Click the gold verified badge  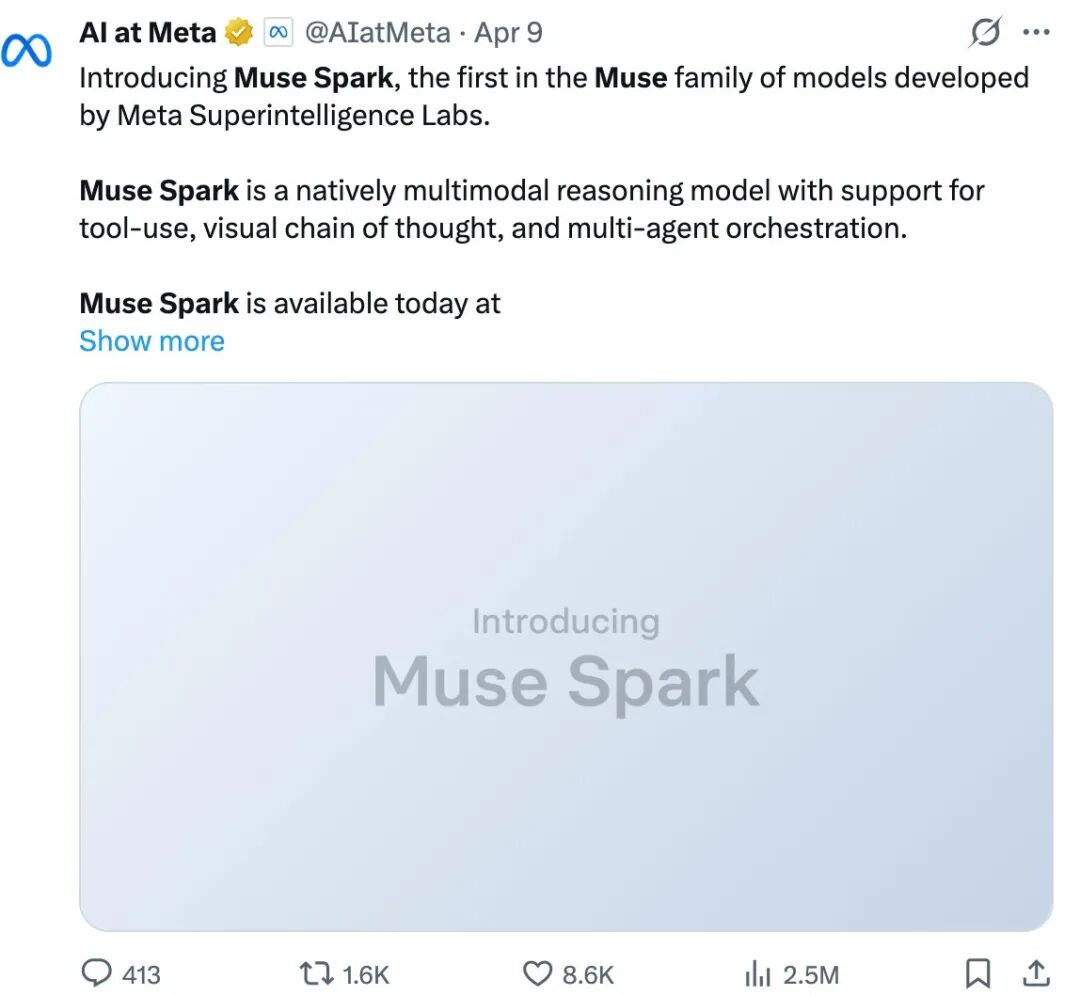[x=239, y=33]
